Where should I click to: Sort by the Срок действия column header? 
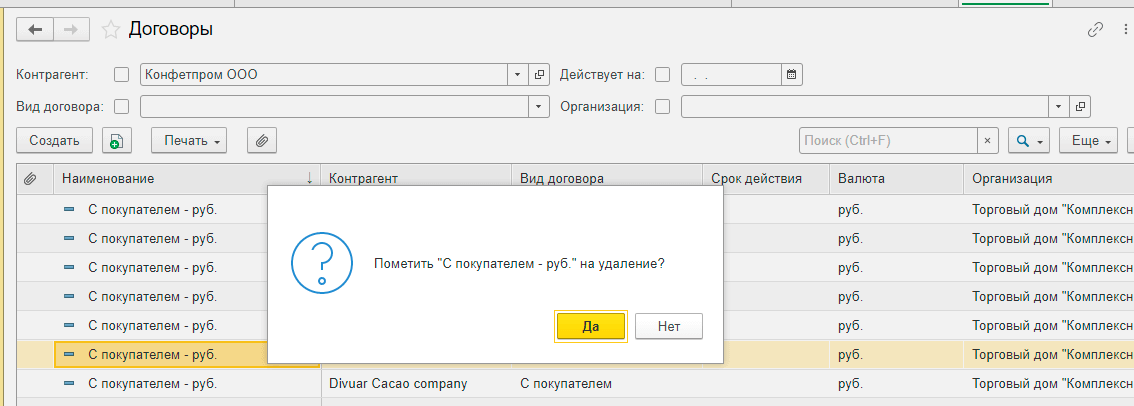766,179
